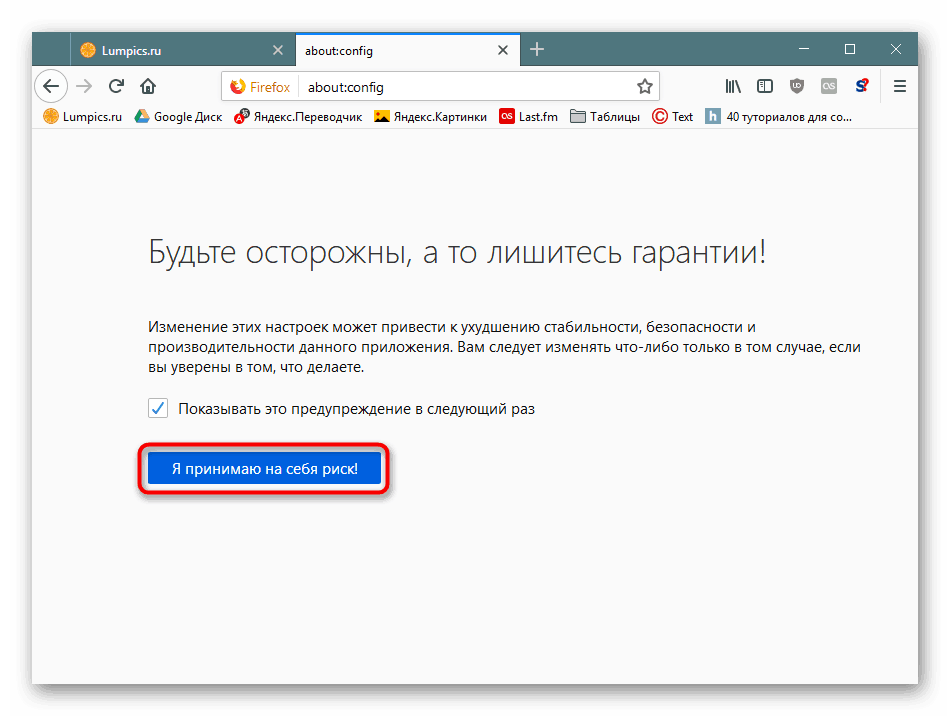Open the Text bookmark
The height and width of the screenshot is (716, 950).
tap(673, 117)
